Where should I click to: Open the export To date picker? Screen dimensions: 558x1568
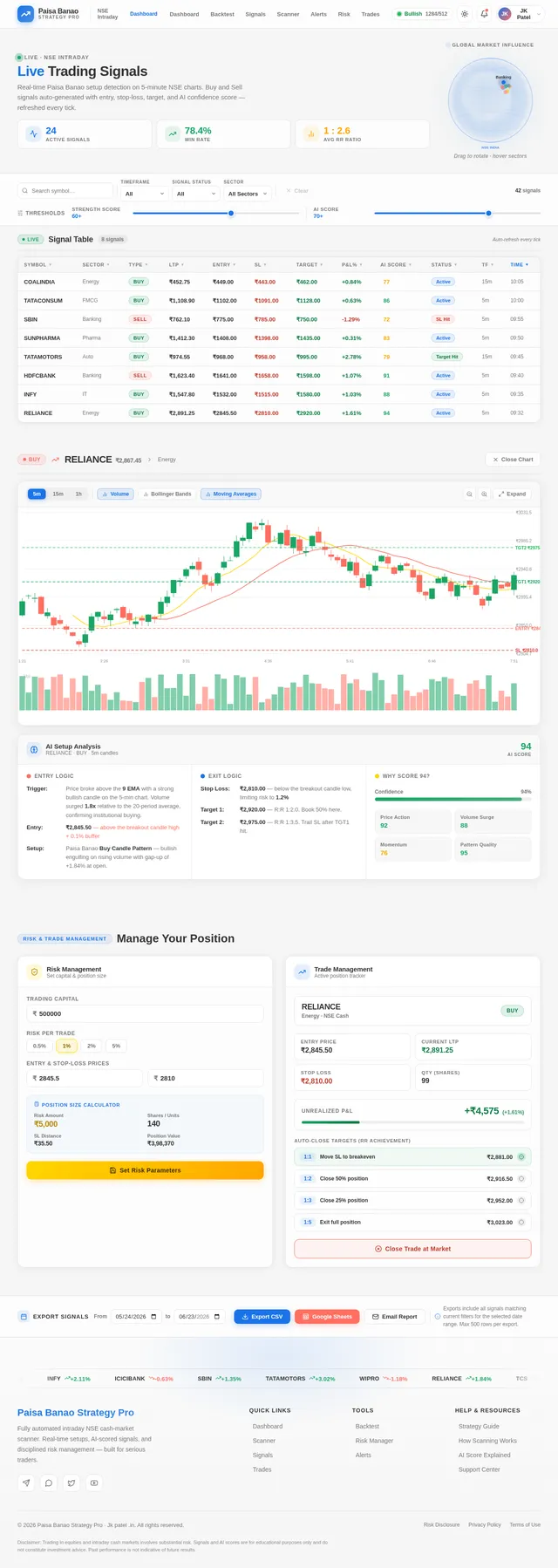tap(200, 1316)
